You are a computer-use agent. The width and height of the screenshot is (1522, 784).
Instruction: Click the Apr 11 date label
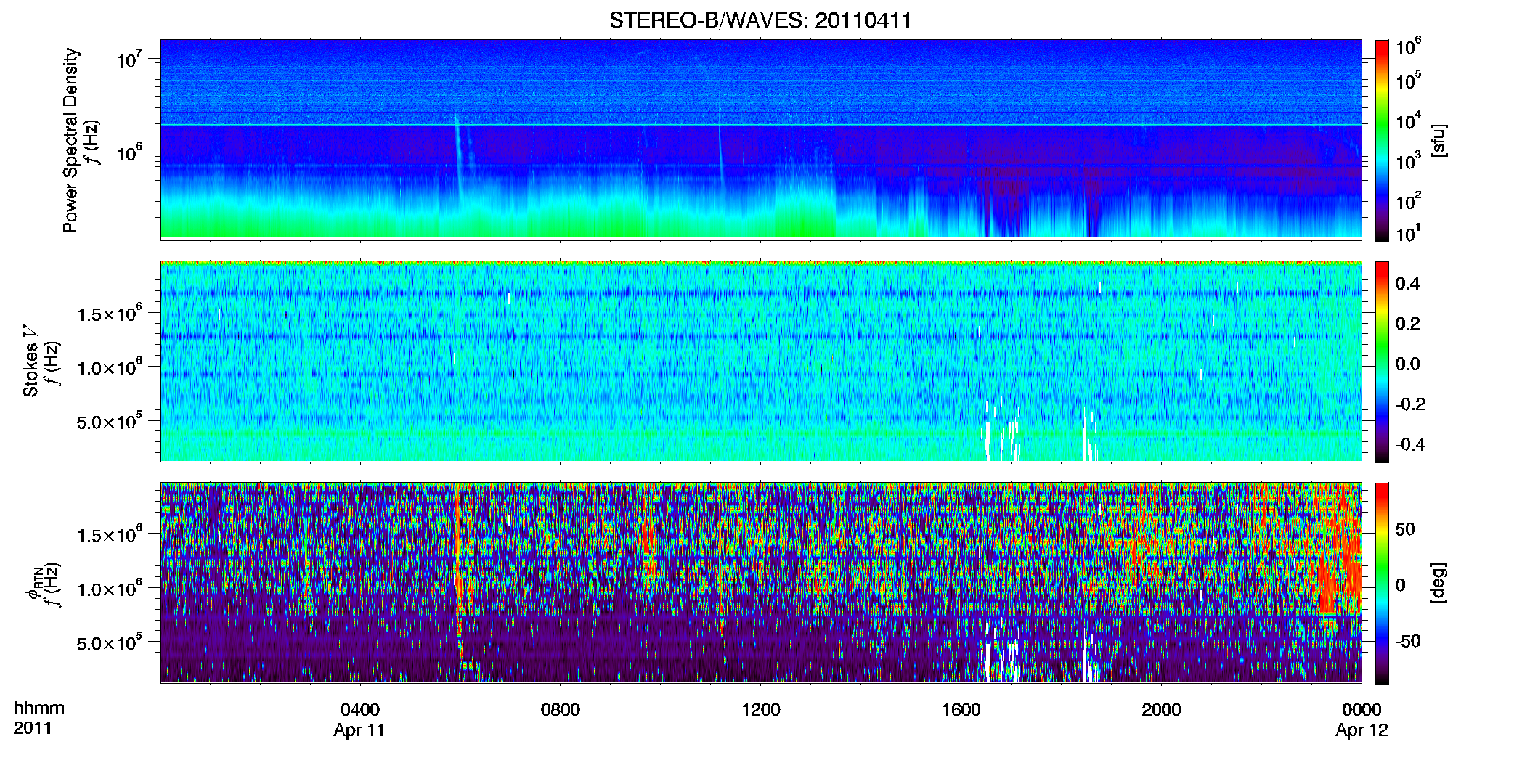click(359, 730)
